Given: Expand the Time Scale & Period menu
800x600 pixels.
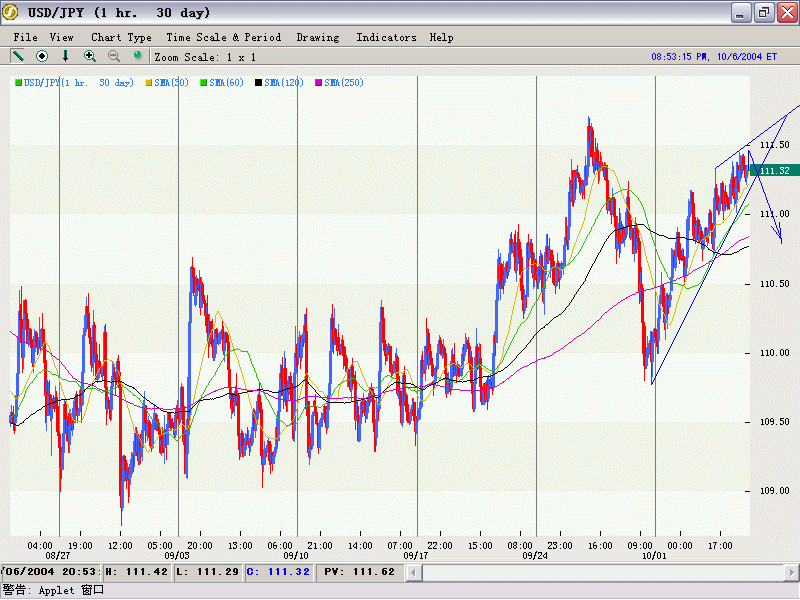Looking at the screenshot, I should coord(223,37).
